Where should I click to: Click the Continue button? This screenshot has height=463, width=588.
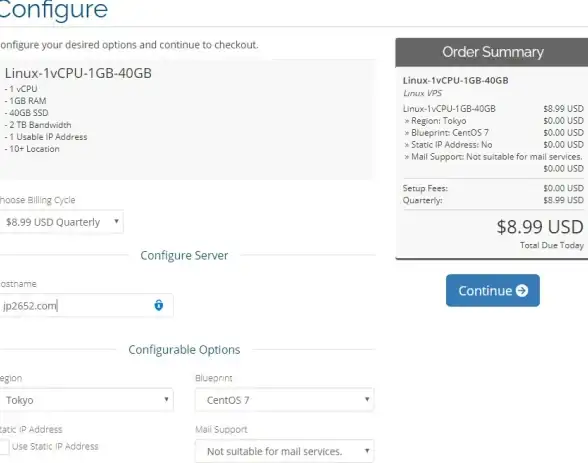click(x=493, y=291)
